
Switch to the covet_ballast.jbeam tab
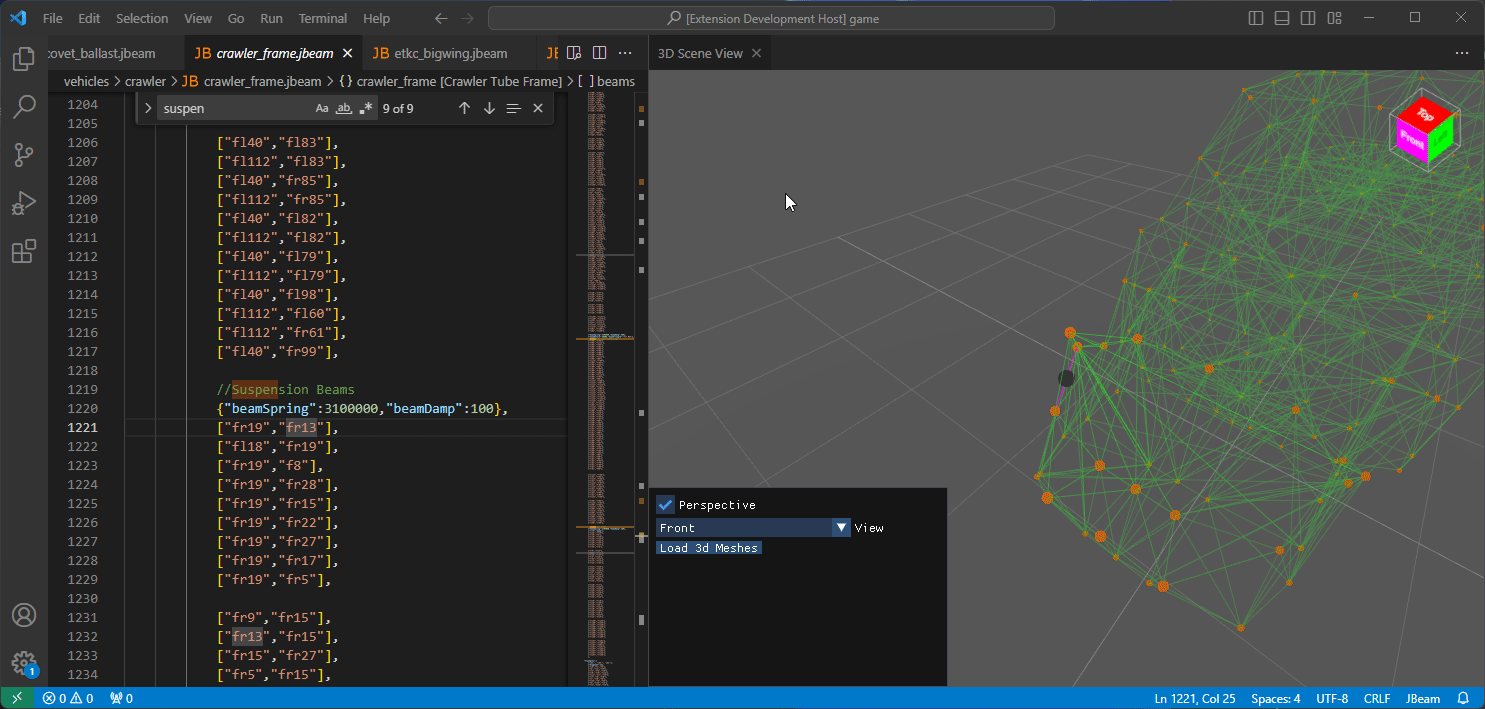pos(116,53)
